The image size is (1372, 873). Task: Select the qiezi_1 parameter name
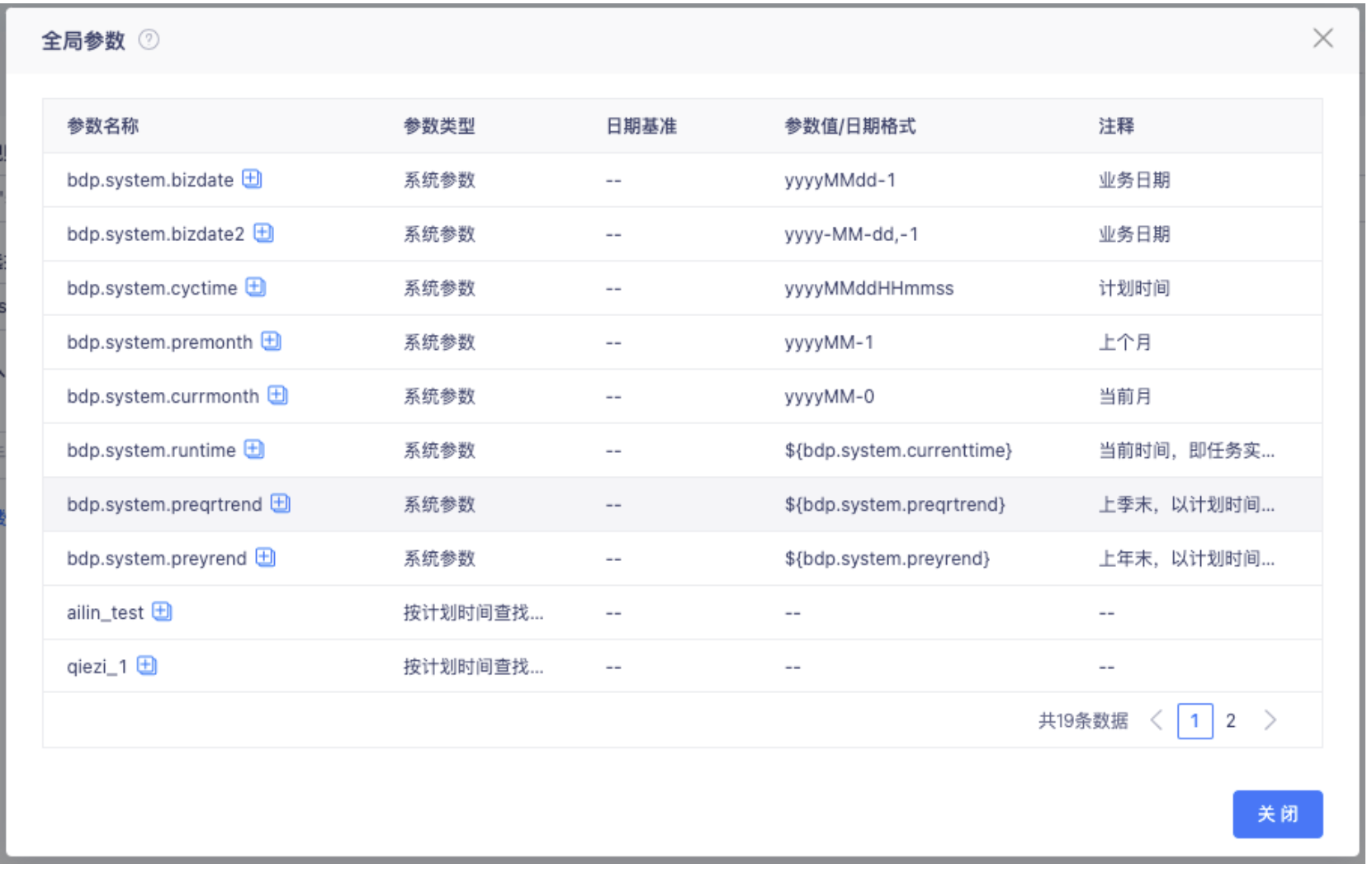(97, 667)
